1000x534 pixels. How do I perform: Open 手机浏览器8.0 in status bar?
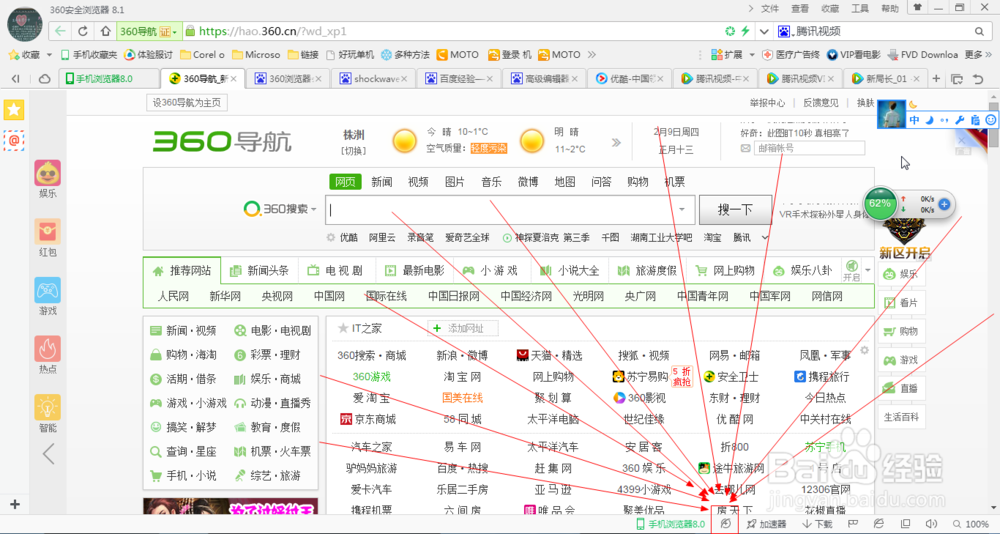tap(671, 524)
